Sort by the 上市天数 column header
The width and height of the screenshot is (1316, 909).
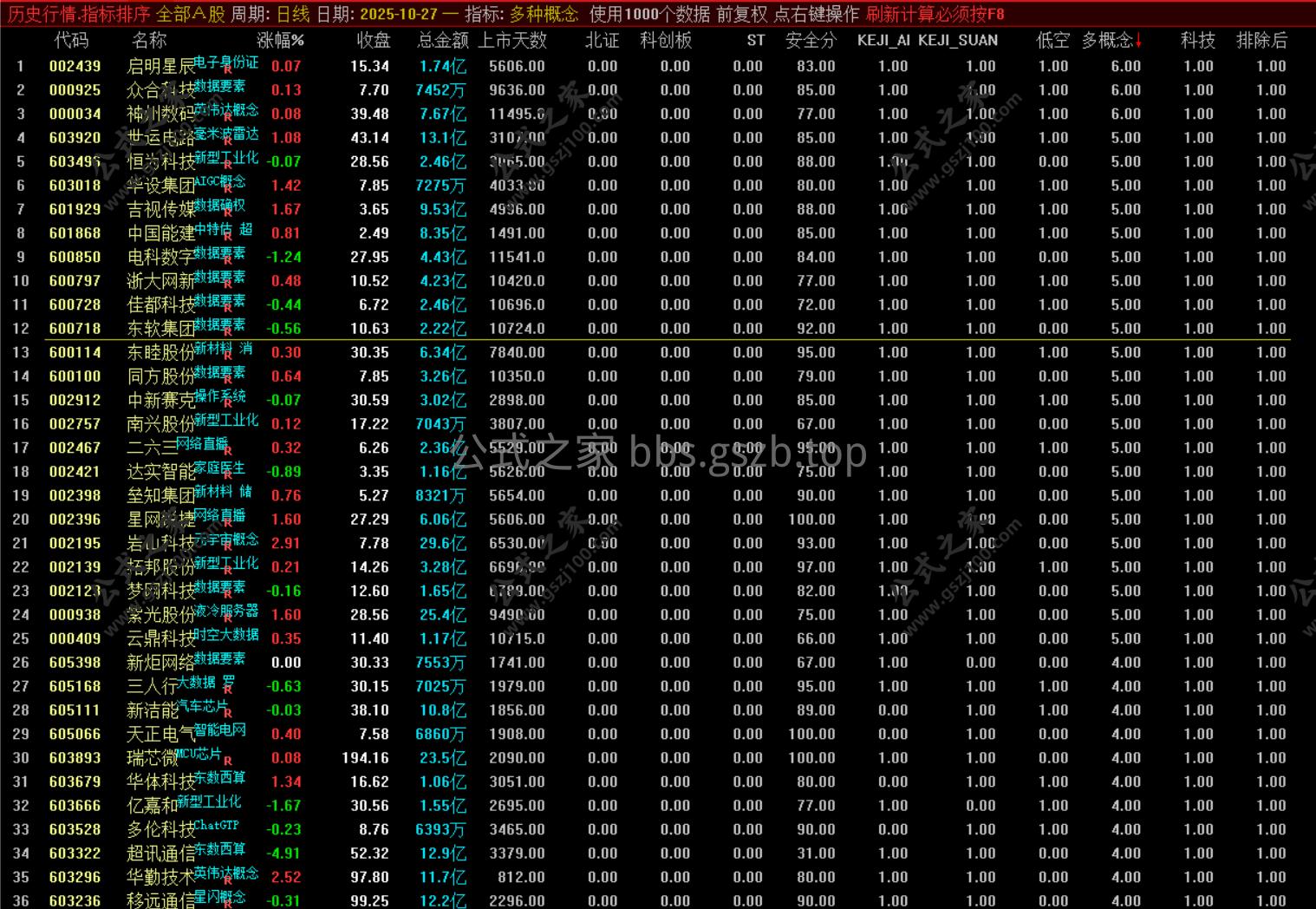click(512, 40)
